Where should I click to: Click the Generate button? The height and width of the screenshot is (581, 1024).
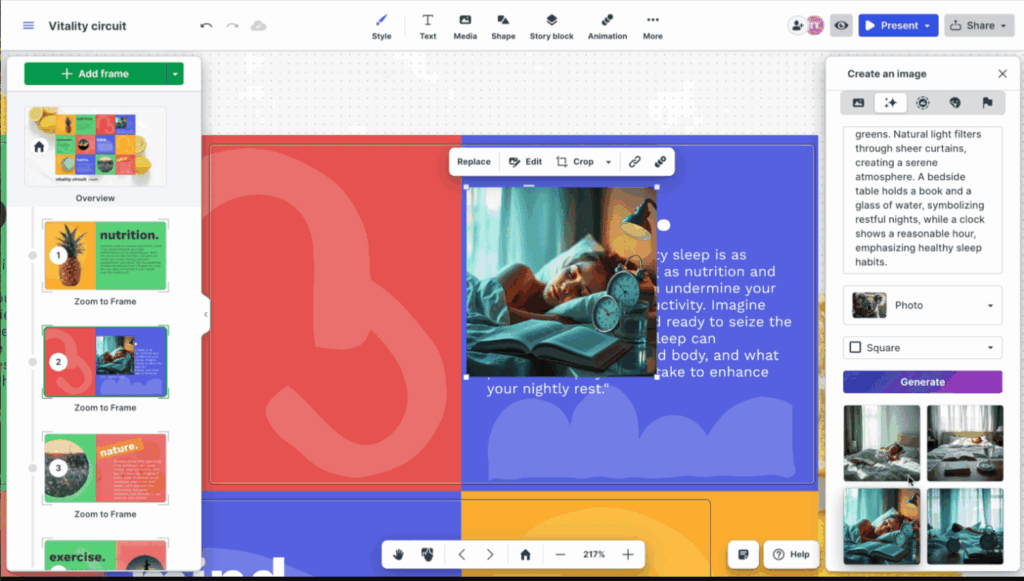click(x=922, y=382)
